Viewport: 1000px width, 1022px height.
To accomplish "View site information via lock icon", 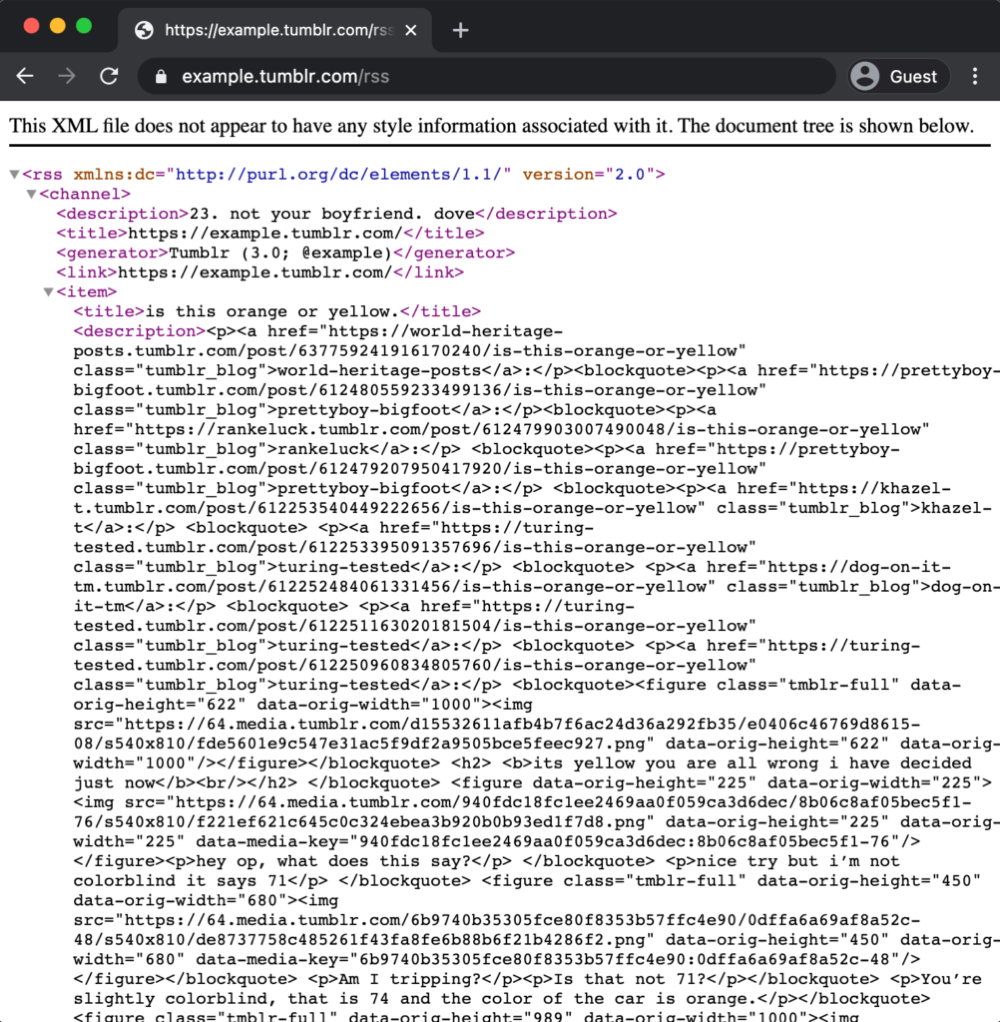I will pos(160,77).
